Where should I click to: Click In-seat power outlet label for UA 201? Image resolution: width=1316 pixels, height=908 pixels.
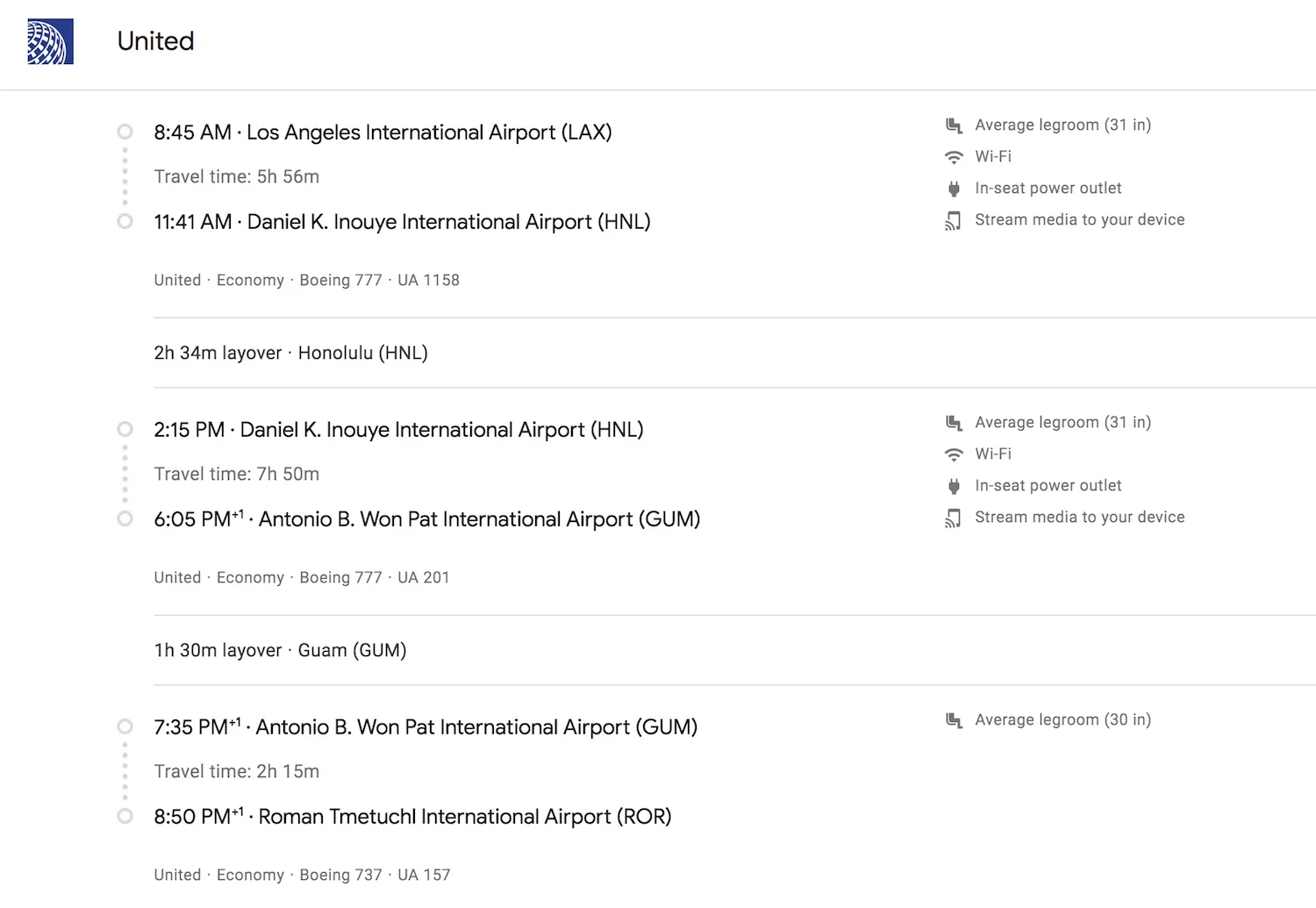pos(1048,485)
